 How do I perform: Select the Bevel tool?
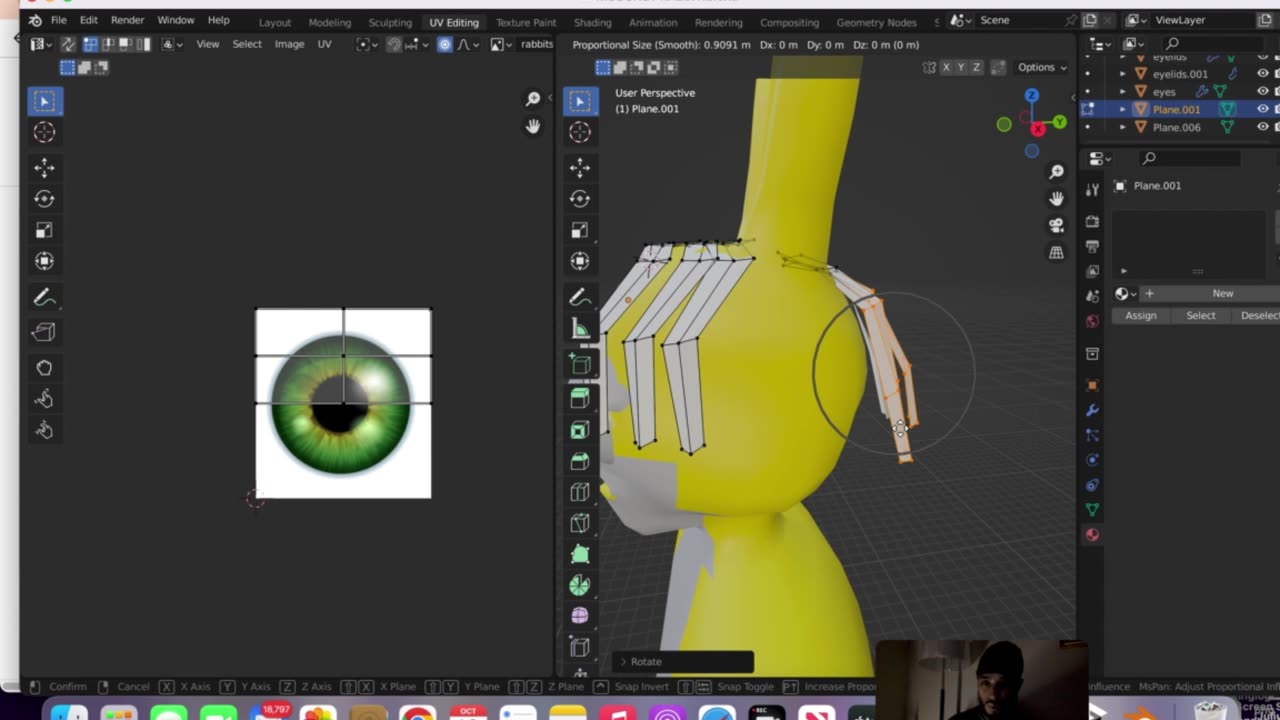[x=580, y=461]
